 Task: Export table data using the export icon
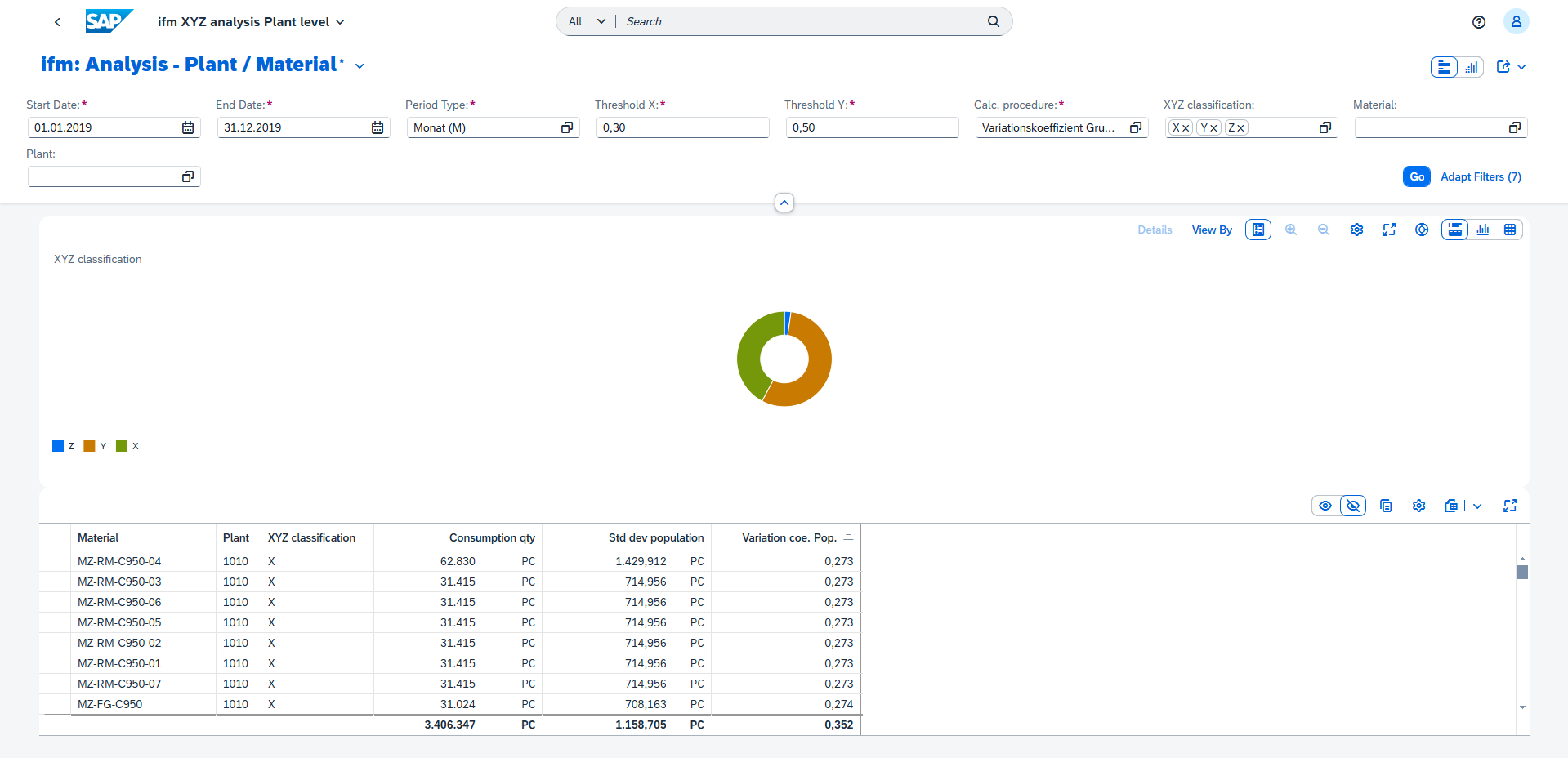[x=1451, y=506]
